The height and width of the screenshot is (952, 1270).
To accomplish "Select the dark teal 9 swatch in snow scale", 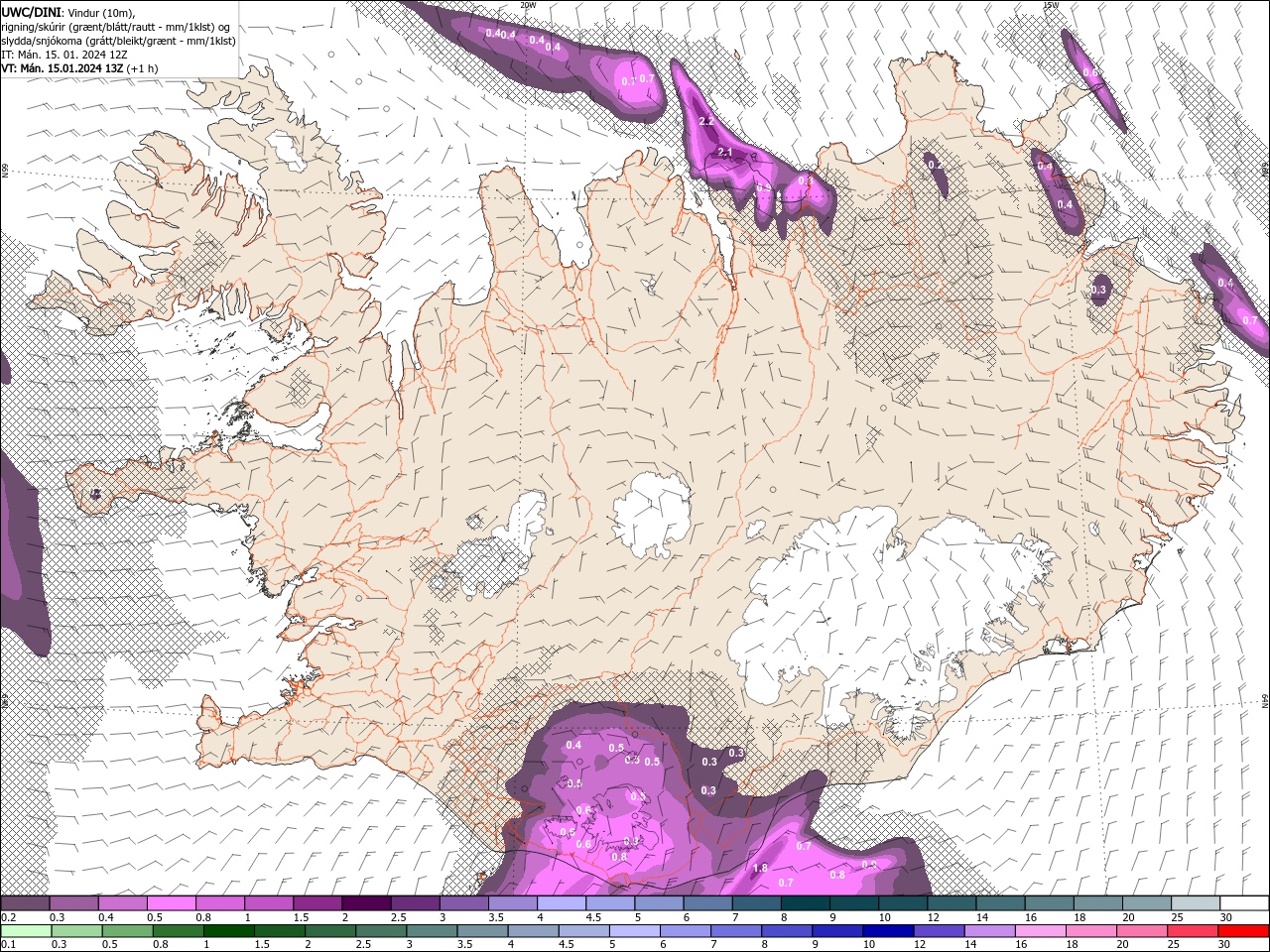I will click(x=855, y=903).
